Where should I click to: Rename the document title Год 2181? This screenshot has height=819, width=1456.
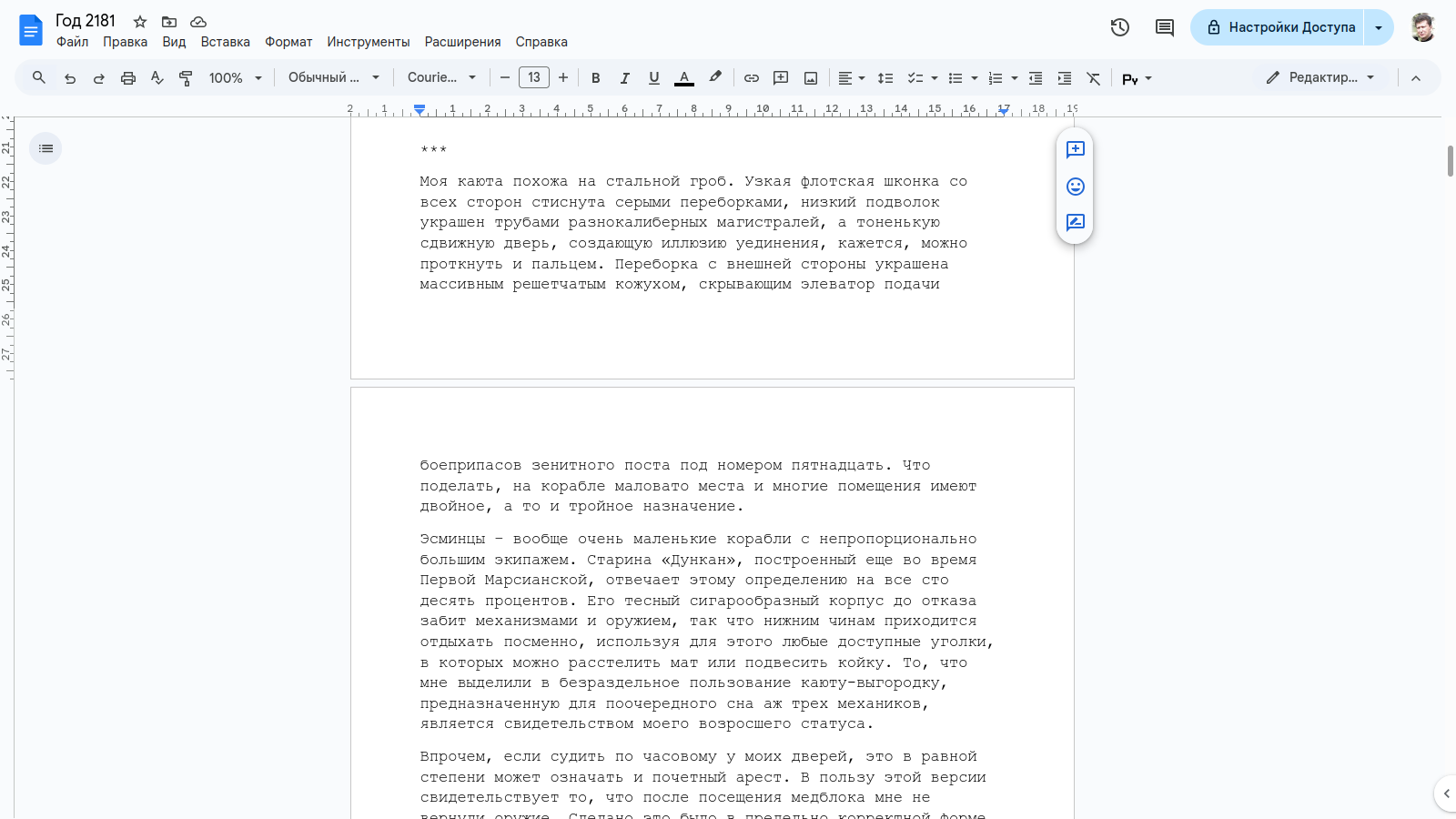(x=86, y=21)
